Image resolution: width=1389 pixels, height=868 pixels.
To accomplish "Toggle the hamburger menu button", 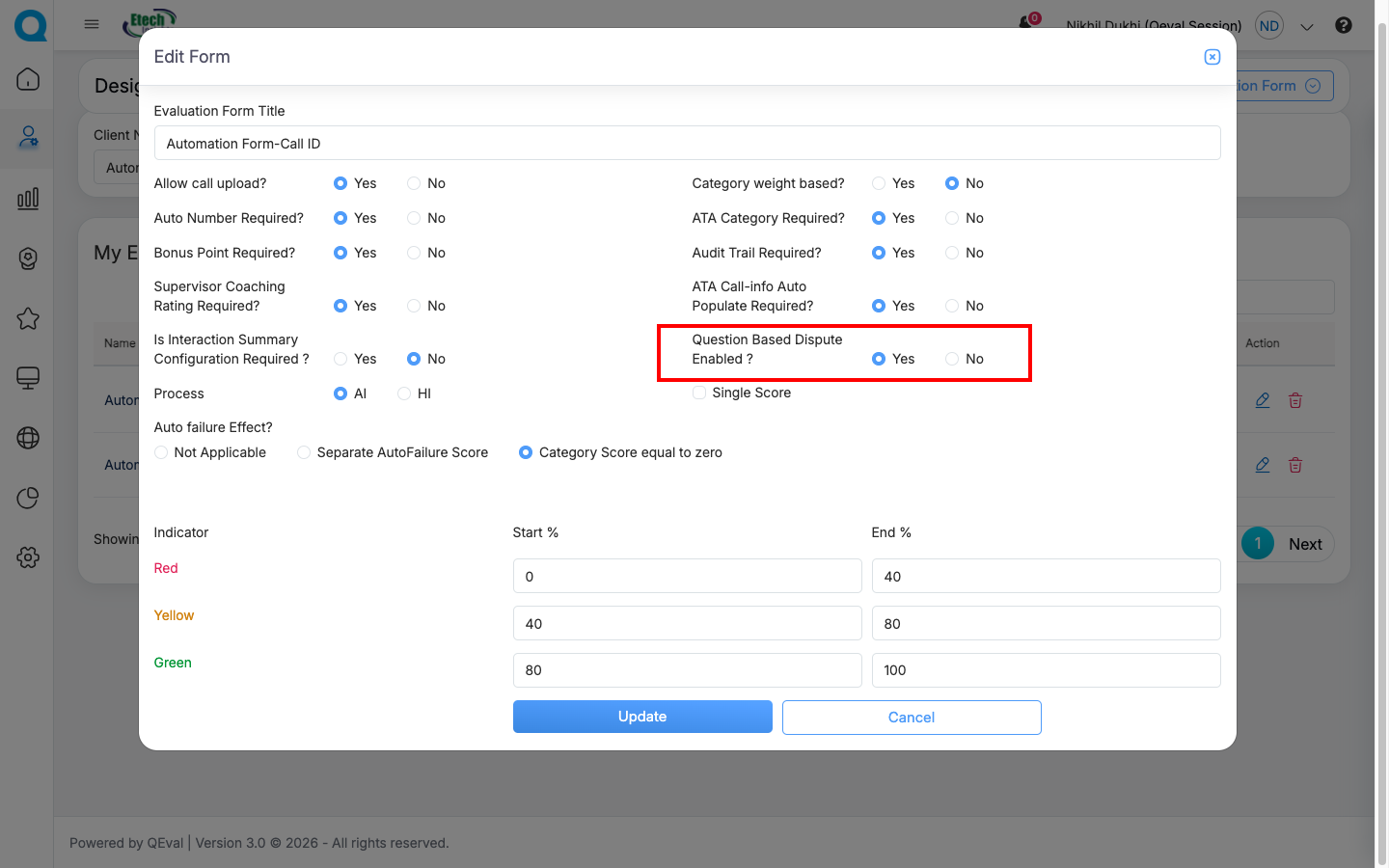I will (92, 24).
